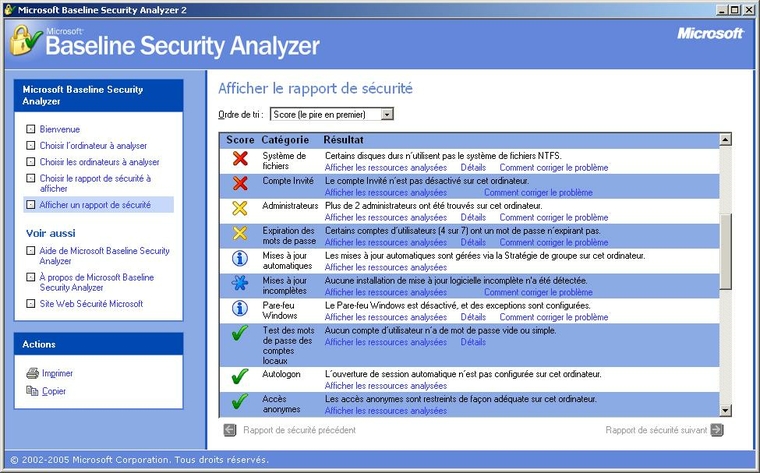
Task: Click Comment corriger le problème for Compte Invité
Action: [x=538, y=192]
